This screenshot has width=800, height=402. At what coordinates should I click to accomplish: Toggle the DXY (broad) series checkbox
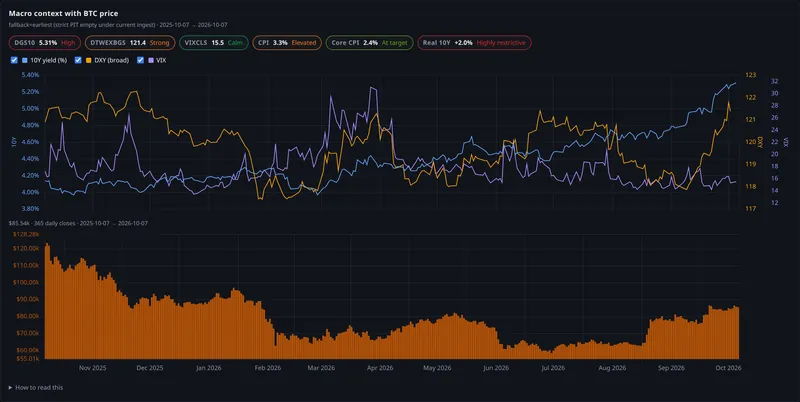(x=78, y=60)
